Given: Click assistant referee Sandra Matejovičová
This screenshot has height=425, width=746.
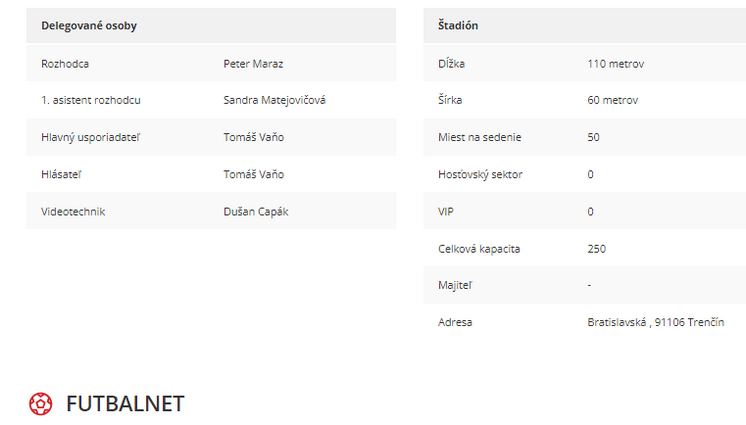Looking at the screenshot, I should (x=275, y=100).
